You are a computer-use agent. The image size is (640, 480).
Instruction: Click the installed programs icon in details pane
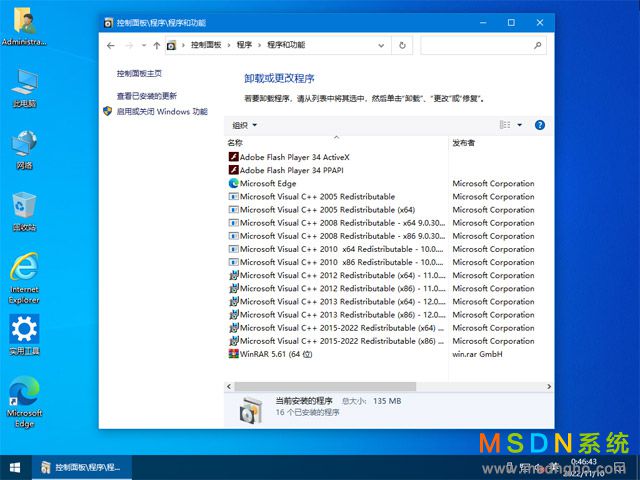click(251, 410)
